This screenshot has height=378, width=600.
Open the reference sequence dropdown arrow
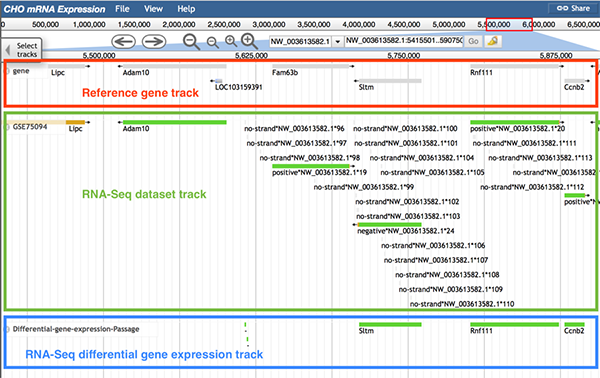(x=338, y=41)
